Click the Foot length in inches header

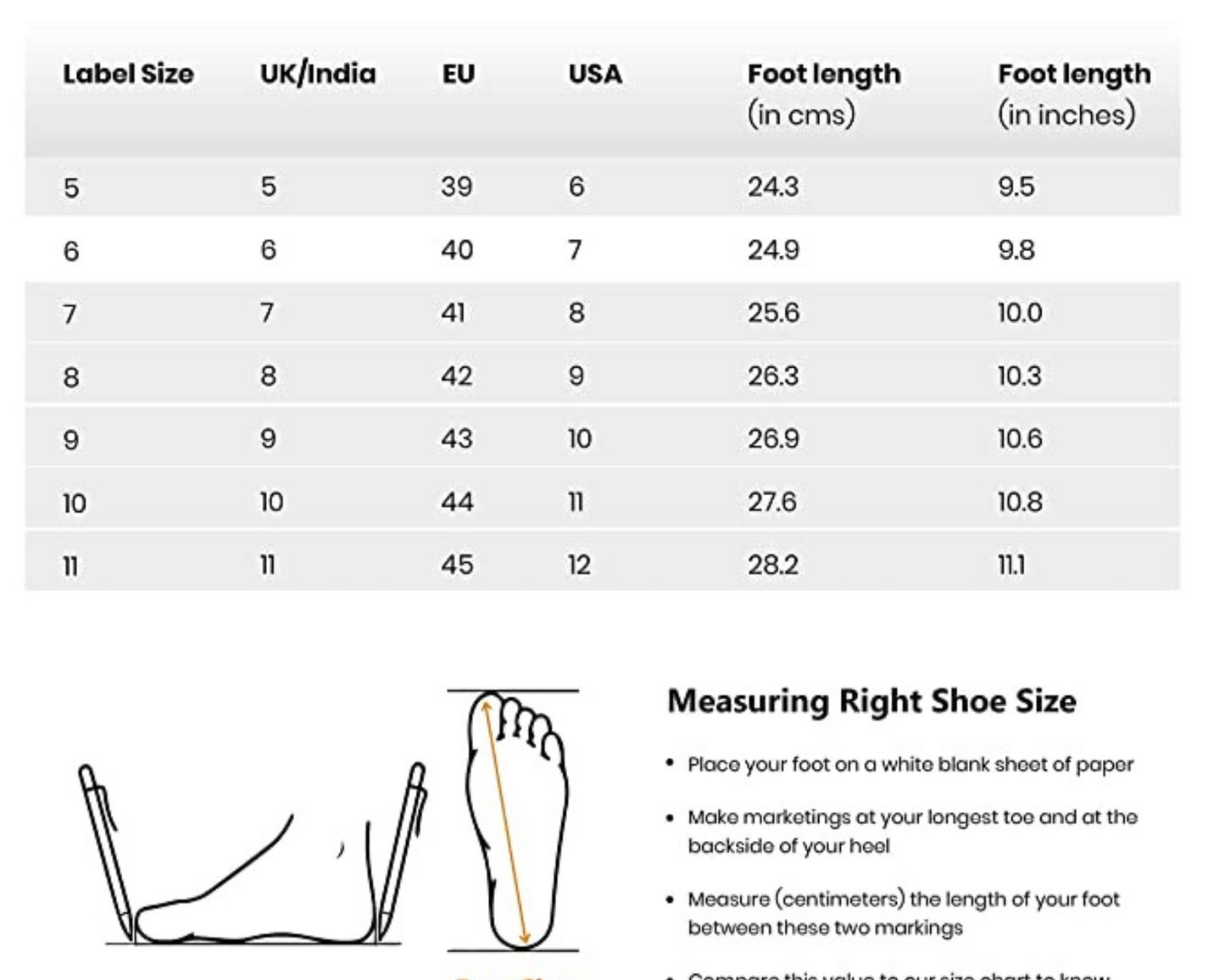coord(1074,94)
